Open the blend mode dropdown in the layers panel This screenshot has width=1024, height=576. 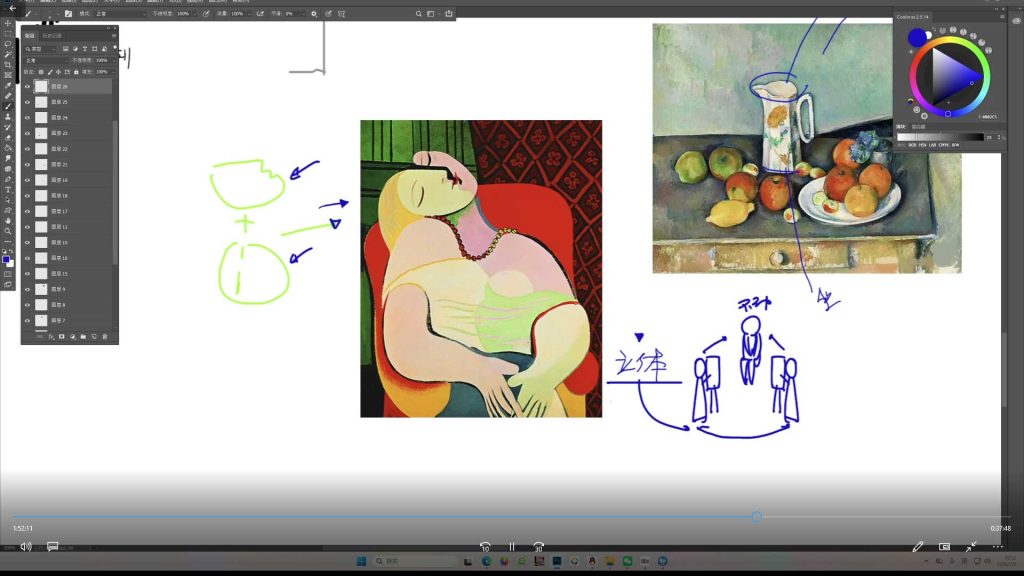point(46,60)
